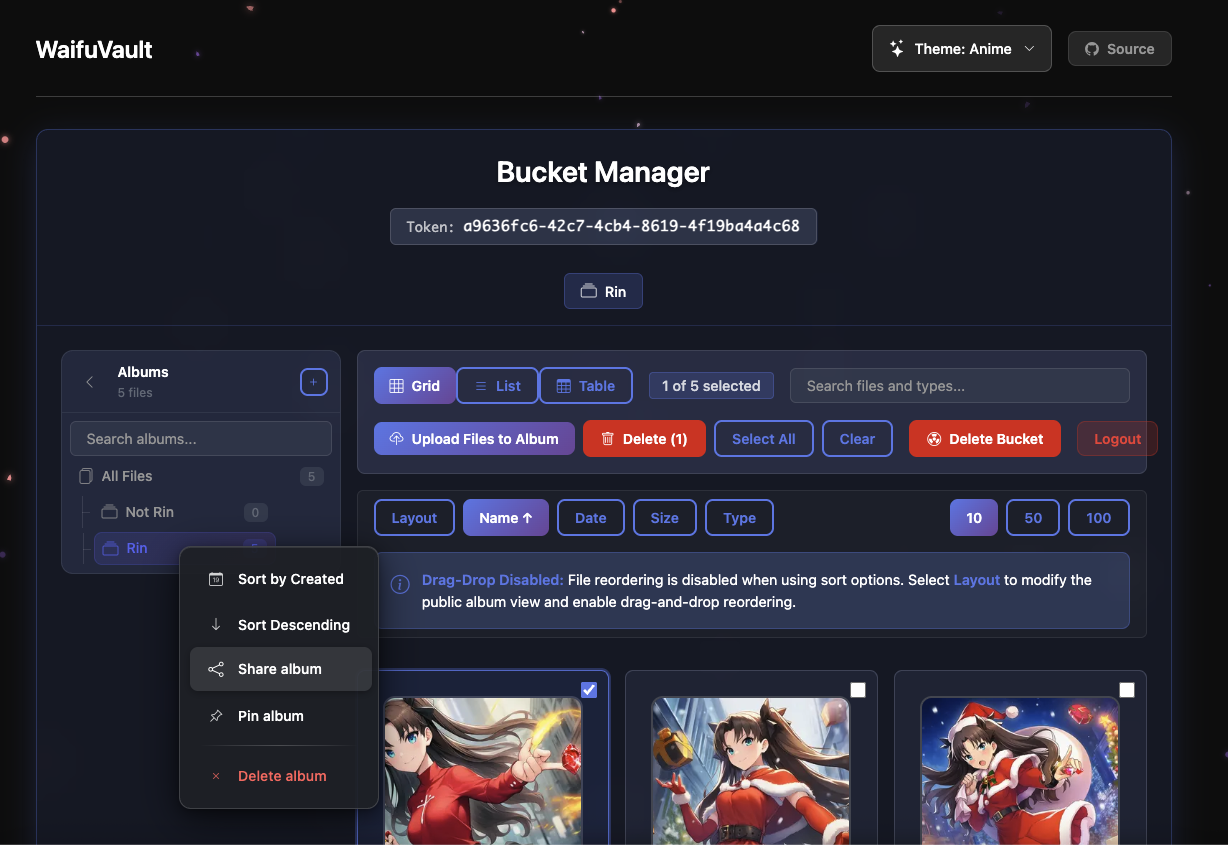
Task: Click the down arrow icon next to Sort Descending
Action: click(216, 625)
